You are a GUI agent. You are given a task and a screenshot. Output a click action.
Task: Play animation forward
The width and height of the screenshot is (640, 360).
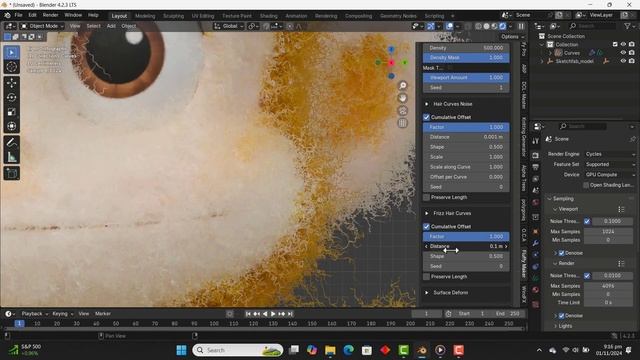(x=273, y=314)
